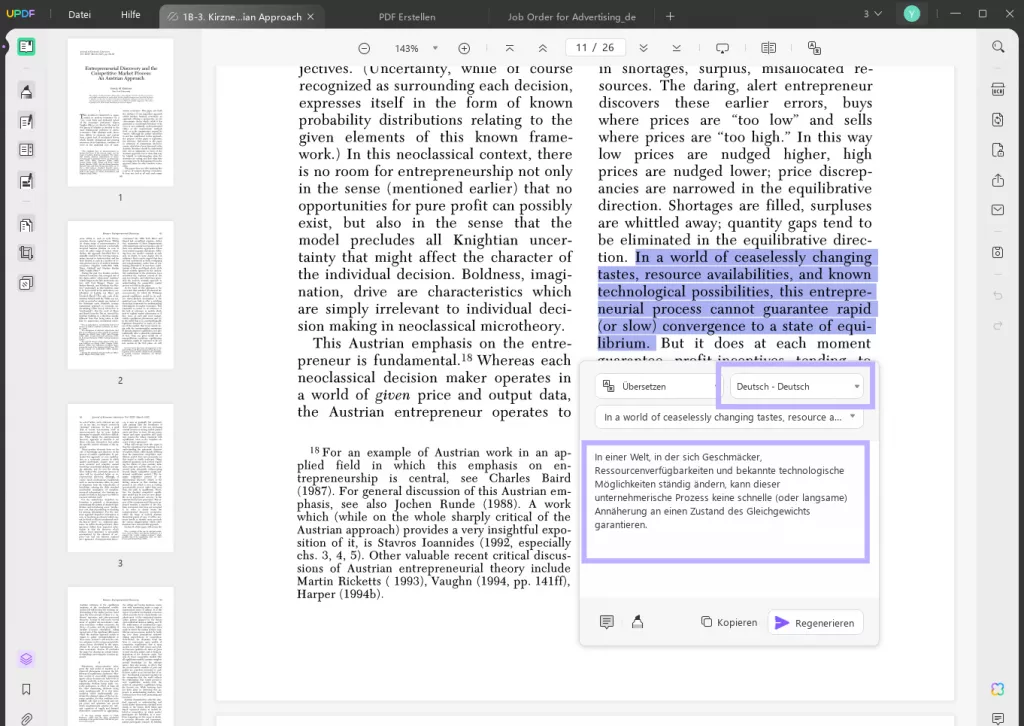Open the Crop pages tool
The width and height of the screenshot is (1024, 726).
click(26, 253)
